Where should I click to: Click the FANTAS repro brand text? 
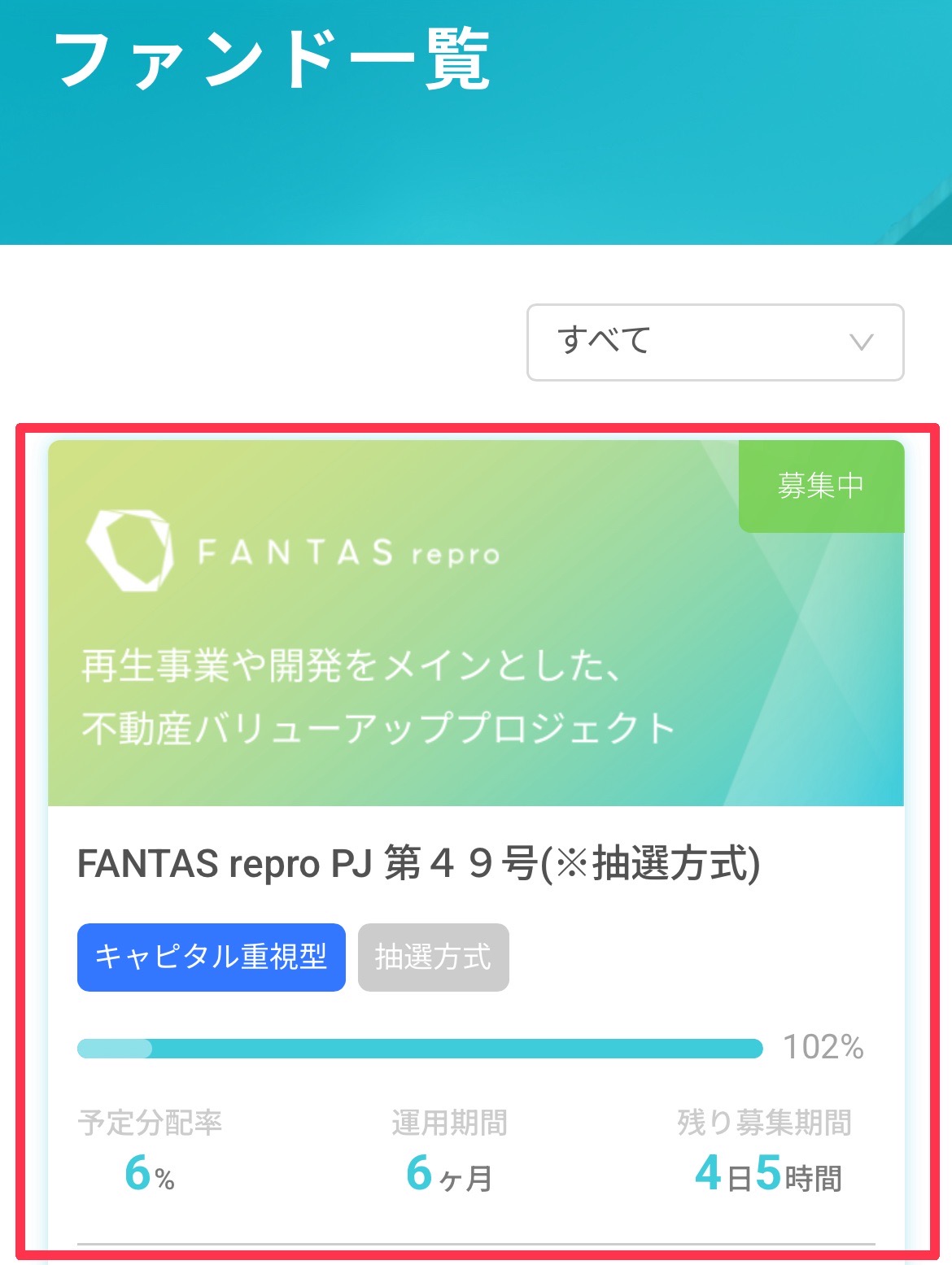coord(349,554)
